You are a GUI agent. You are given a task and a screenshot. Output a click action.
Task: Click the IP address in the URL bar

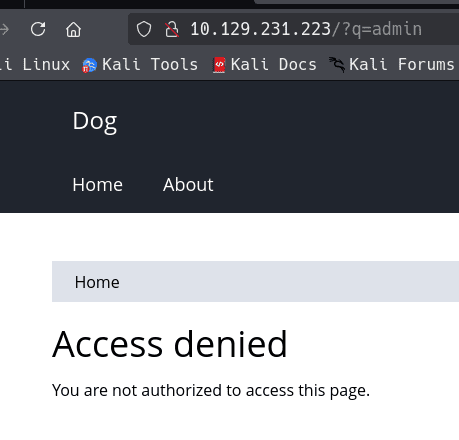260,29
